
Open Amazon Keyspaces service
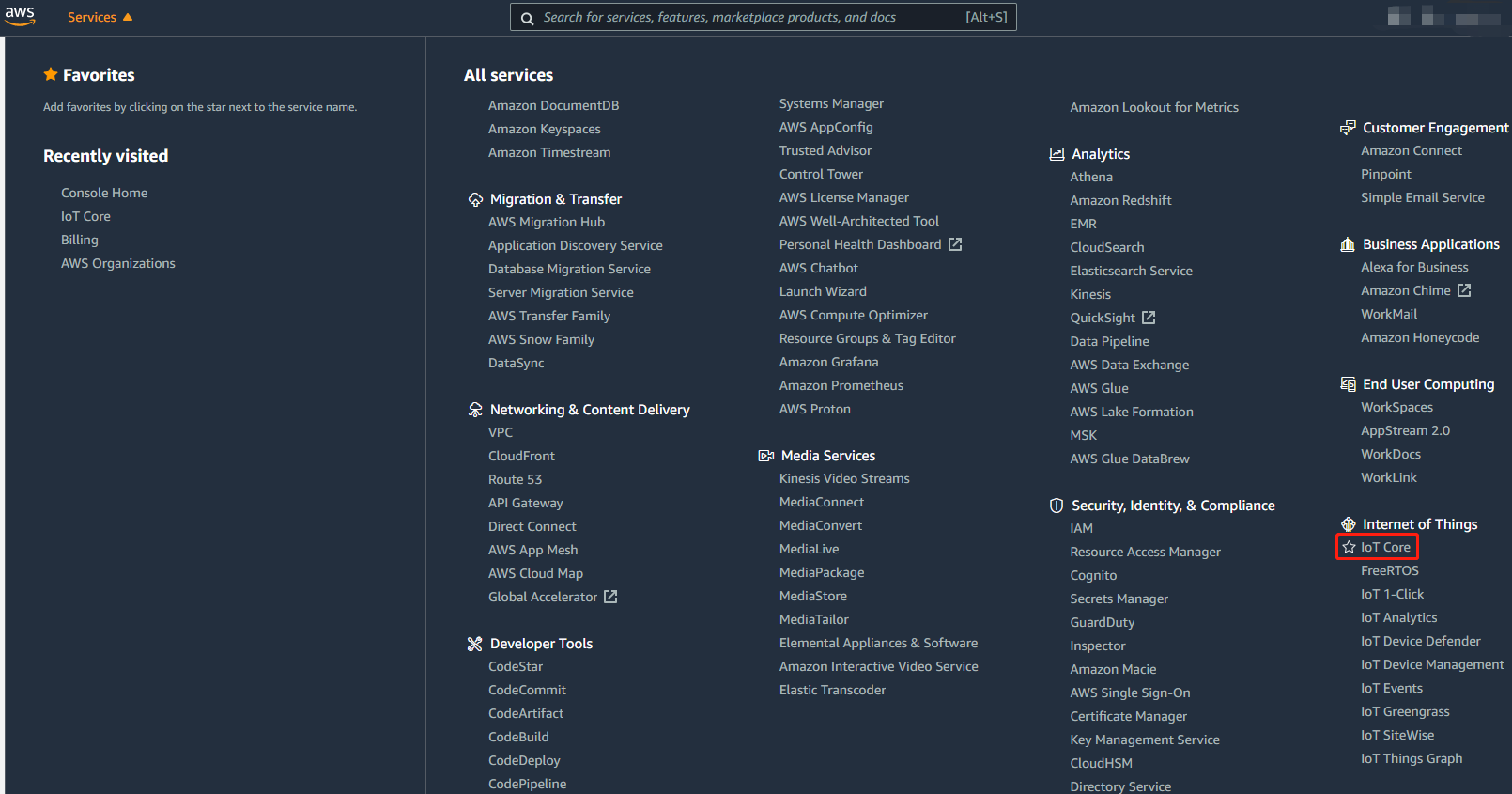545,129
